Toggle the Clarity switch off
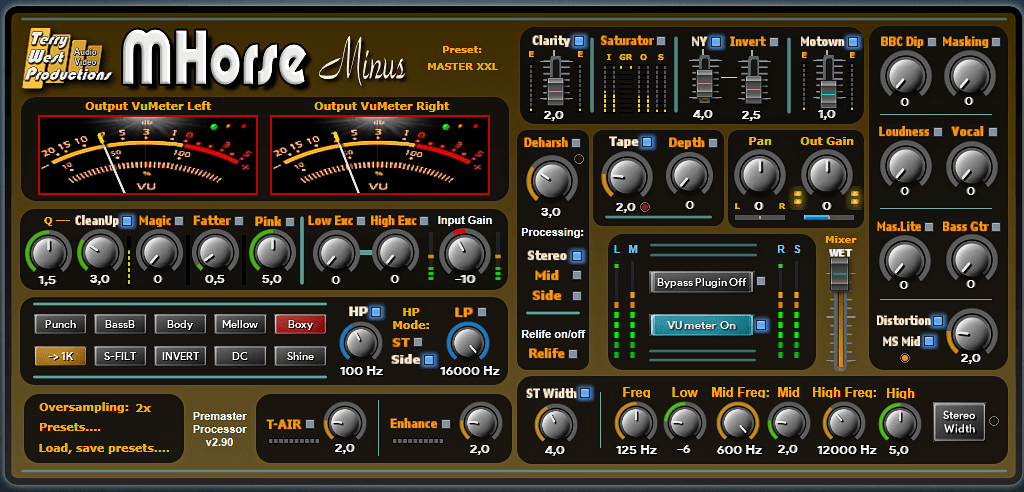 (579, 41)
